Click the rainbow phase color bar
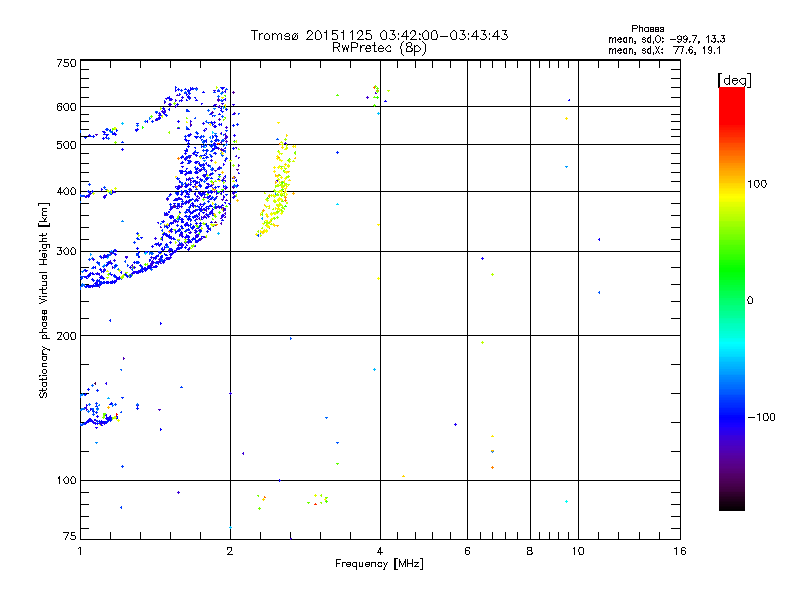 point(732,298)
